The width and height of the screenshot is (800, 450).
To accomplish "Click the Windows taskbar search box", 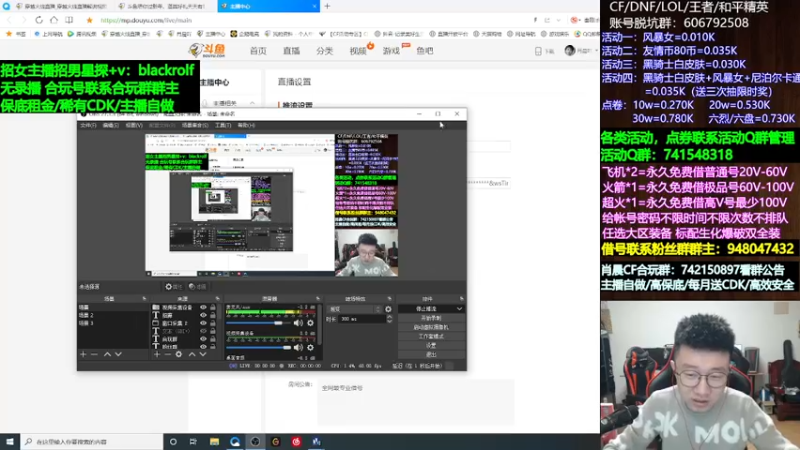I will [x=92, y=441].
